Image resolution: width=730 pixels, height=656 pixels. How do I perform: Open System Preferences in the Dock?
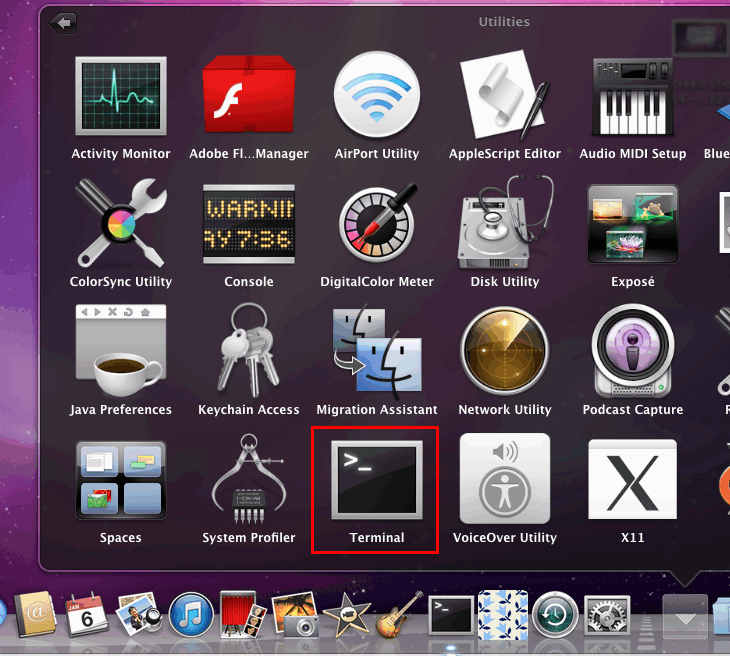coord(607,615)
